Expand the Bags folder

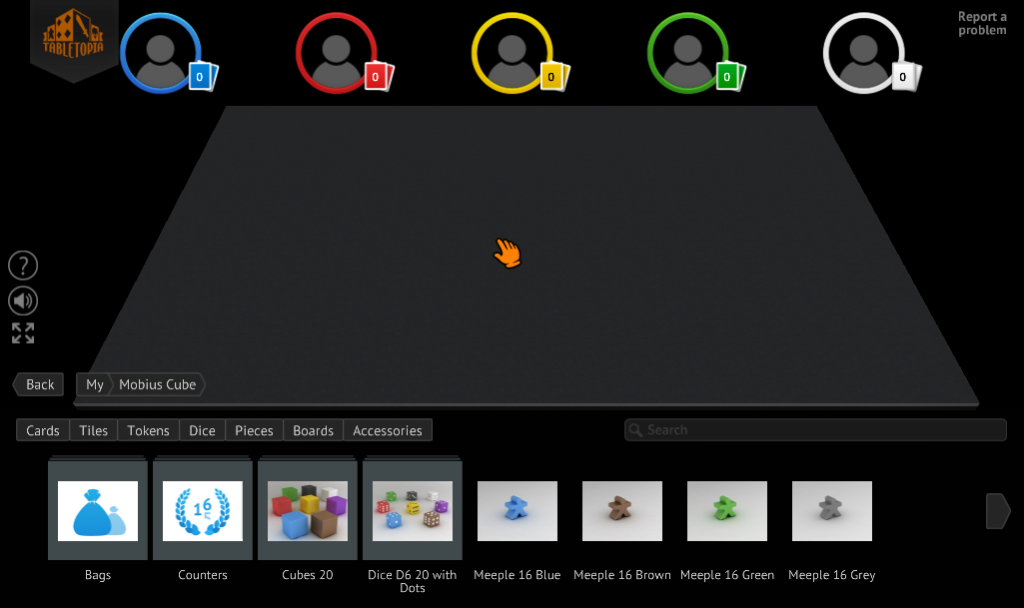click(98, 510)
